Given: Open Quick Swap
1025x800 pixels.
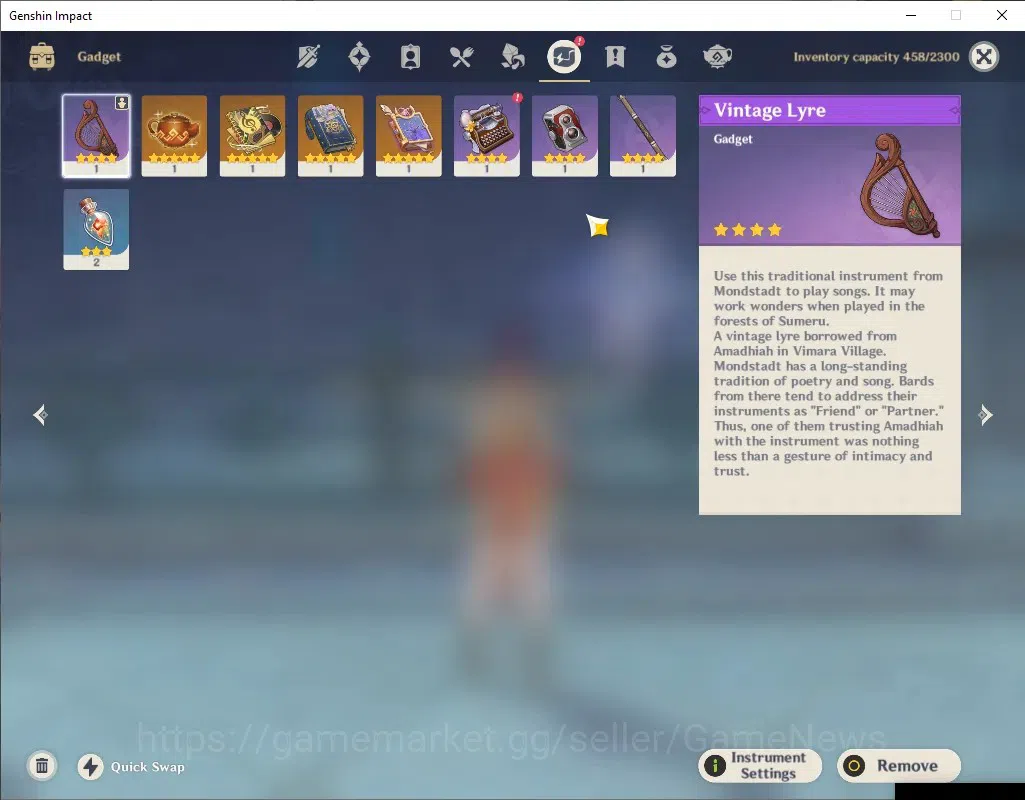Looking at the screenshot, I should click(x=131, y=767).
